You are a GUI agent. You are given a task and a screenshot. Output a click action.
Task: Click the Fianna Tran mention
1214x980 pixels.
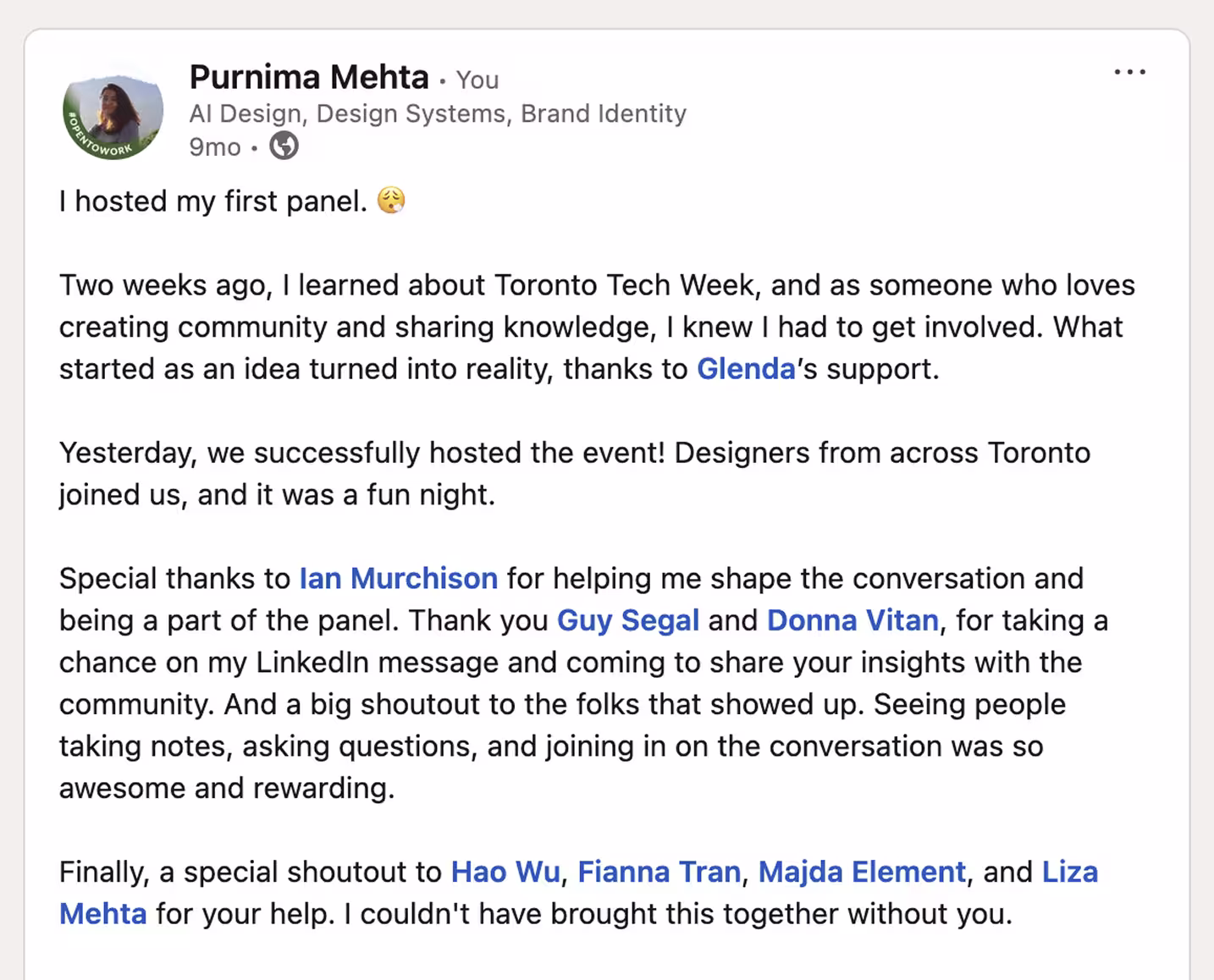(659, 873)
